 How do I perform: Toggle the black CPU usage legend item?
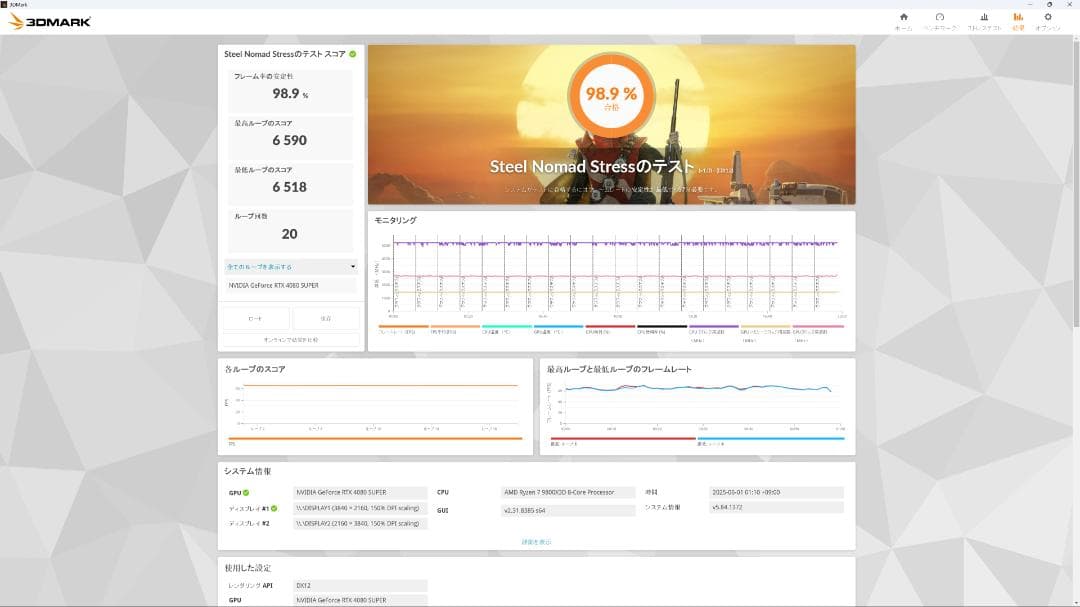click(662, 327)
